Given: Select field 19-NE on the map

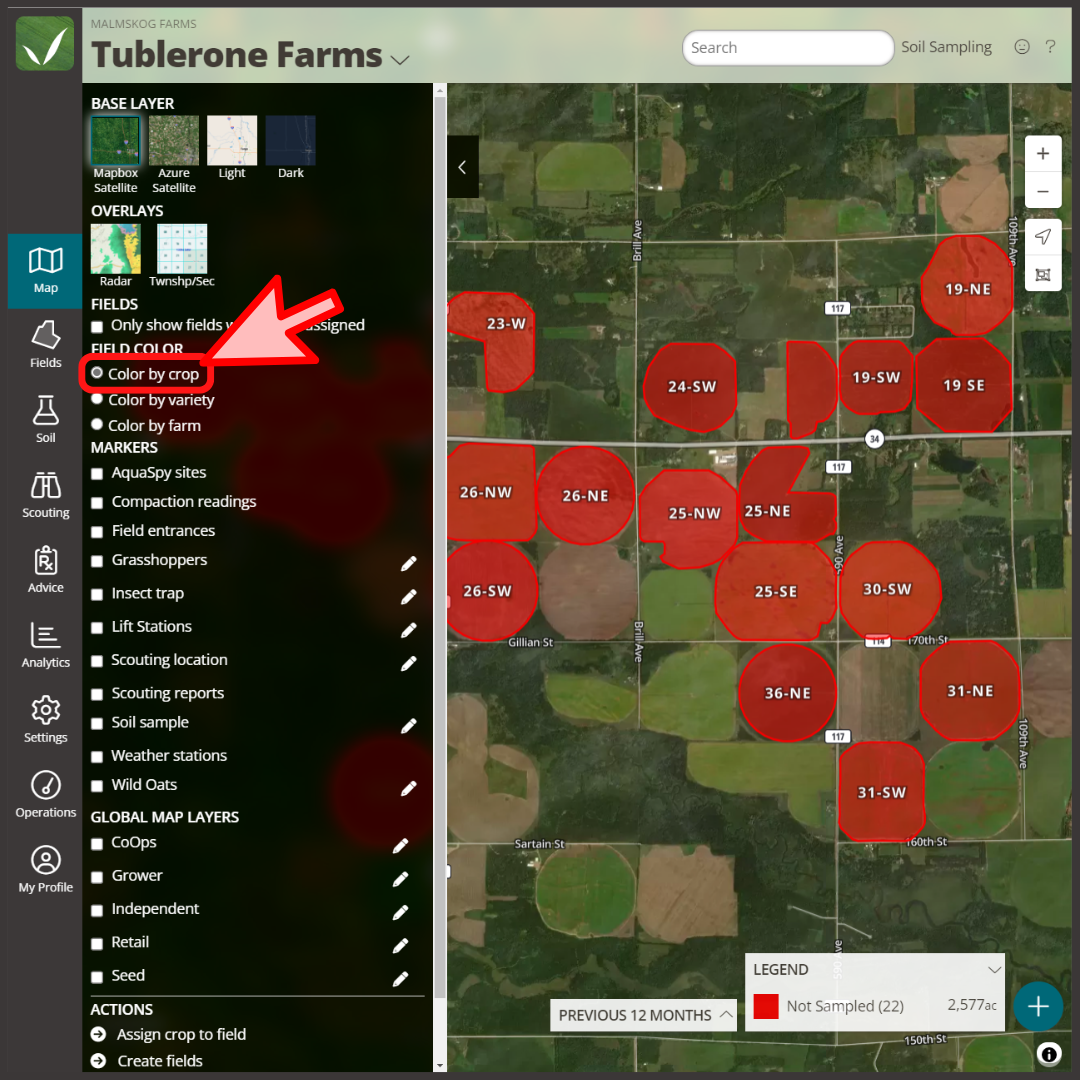Looking at the screenshot, I should point(967,288).
